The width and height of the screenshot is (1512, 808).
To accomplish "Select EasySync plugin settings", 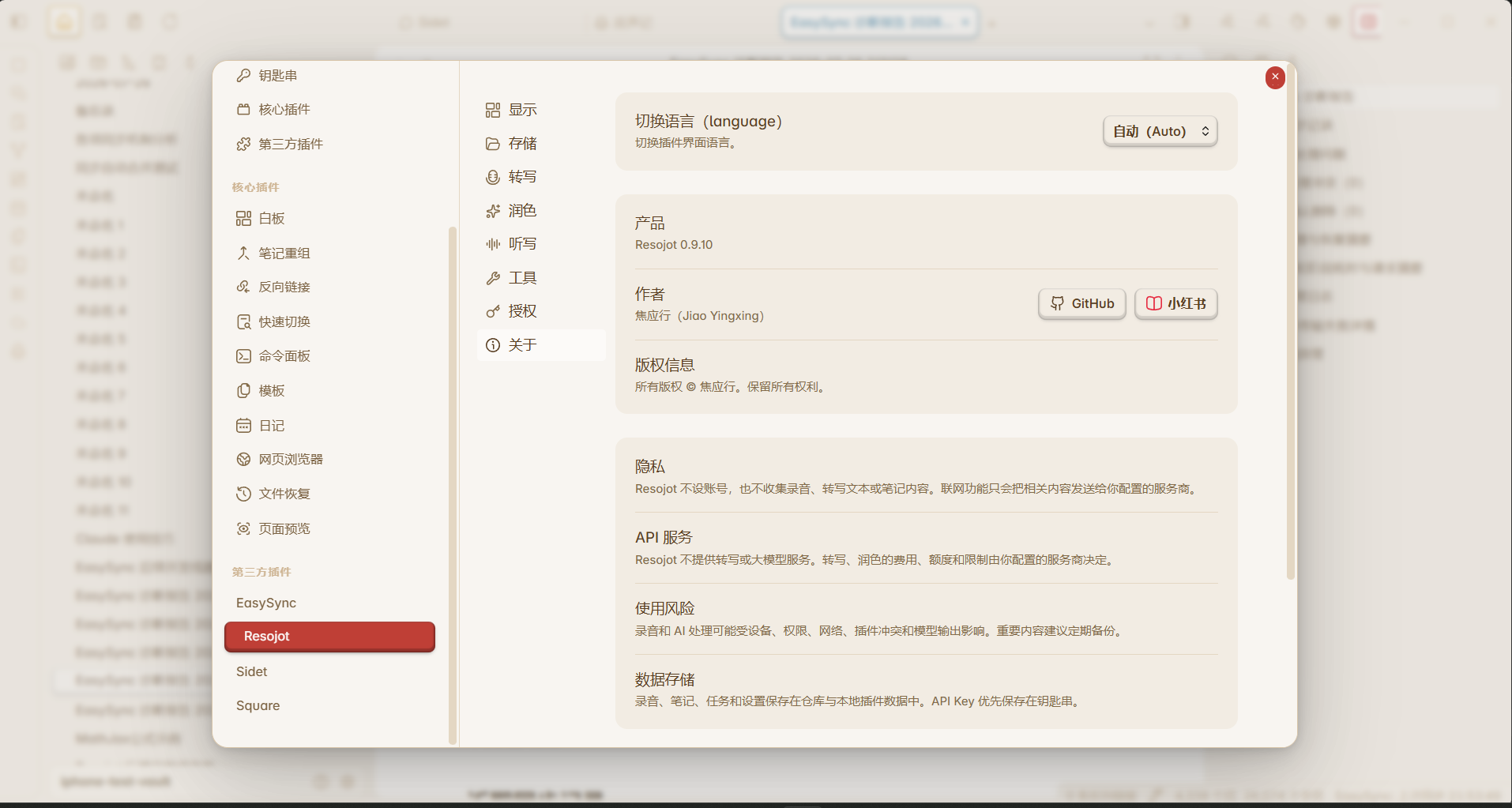I will pos(329,603).
